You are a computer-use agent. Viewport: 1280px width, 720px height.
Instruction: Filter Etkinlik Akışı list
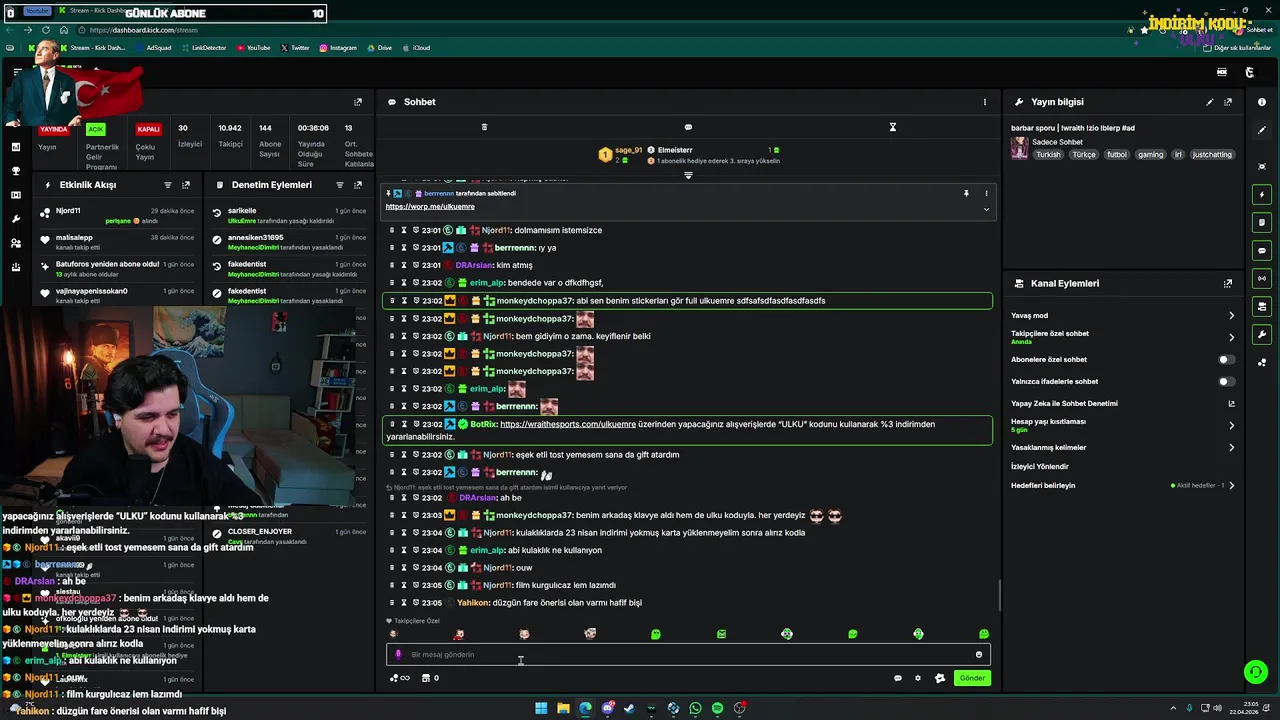pos(167,185)
